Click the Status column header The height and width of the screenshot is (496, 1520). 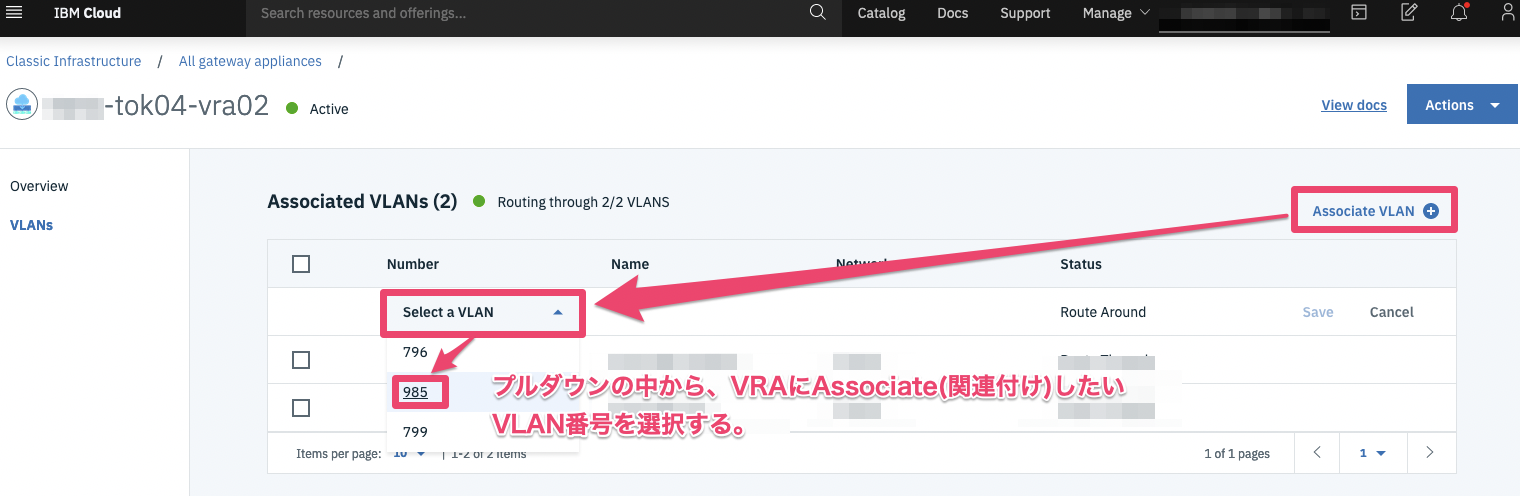pos(1081,264)
